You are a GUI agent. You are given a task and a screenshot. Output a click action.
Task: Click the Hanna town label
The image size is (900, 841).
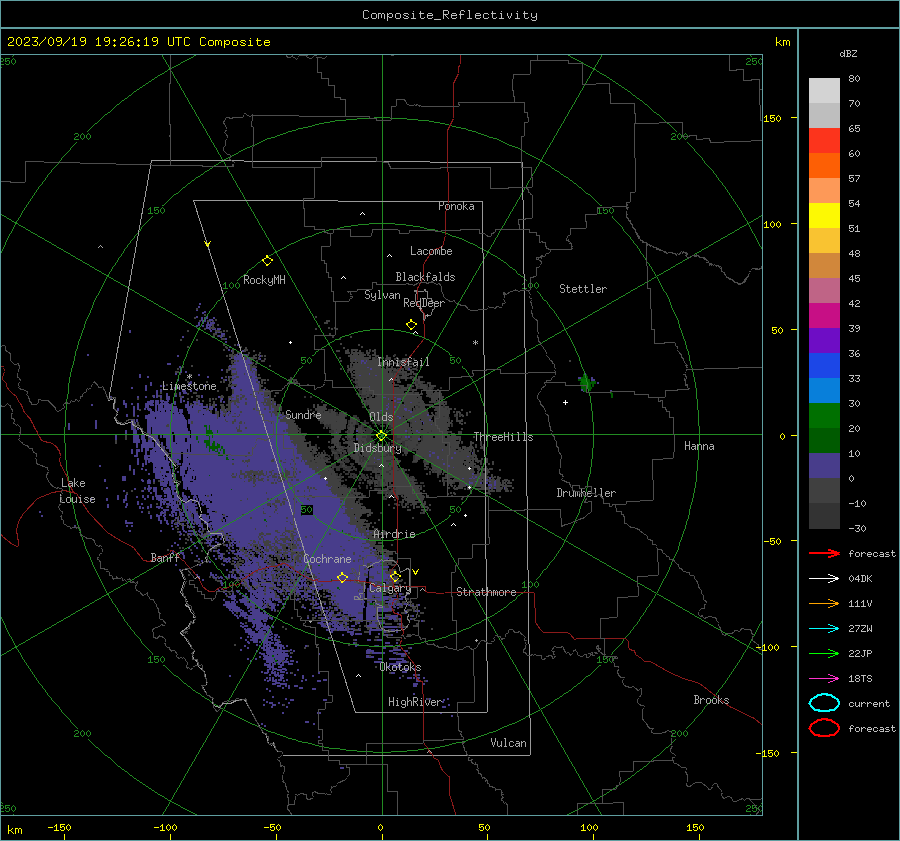(699, 446)
